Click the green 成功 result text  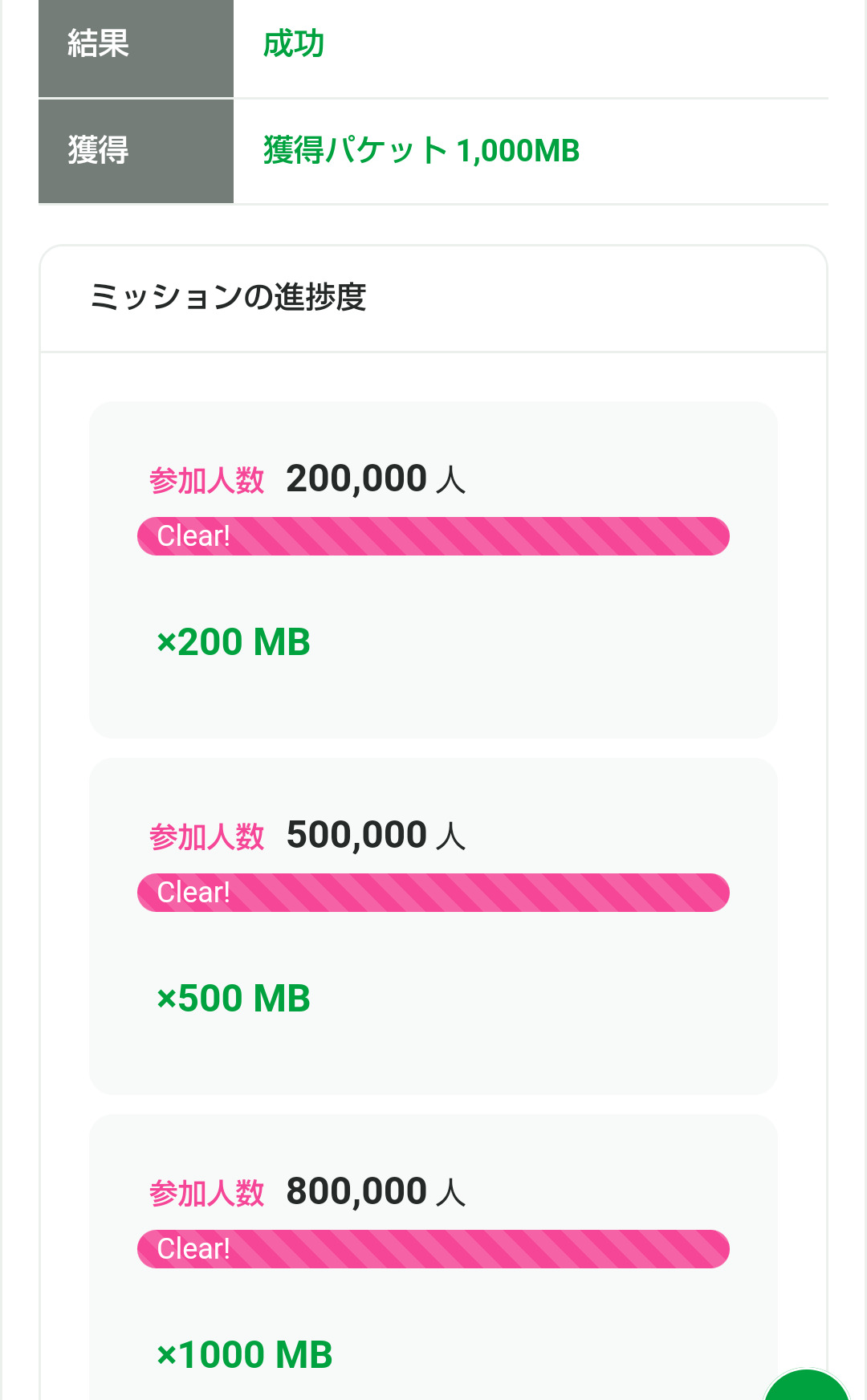pos(294,43)
